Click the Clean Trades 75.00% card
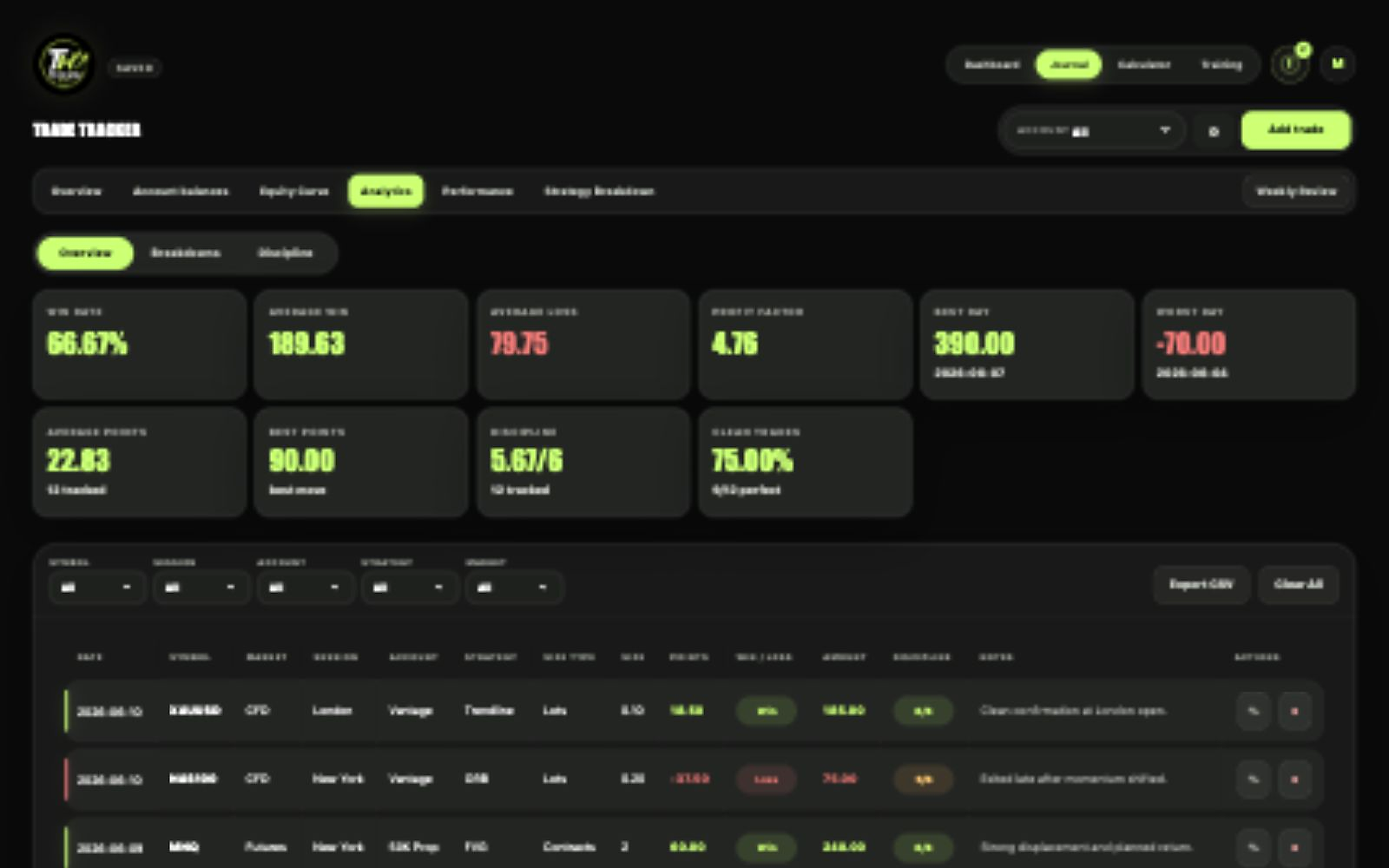1389x868 pixels. pos(805,462)
